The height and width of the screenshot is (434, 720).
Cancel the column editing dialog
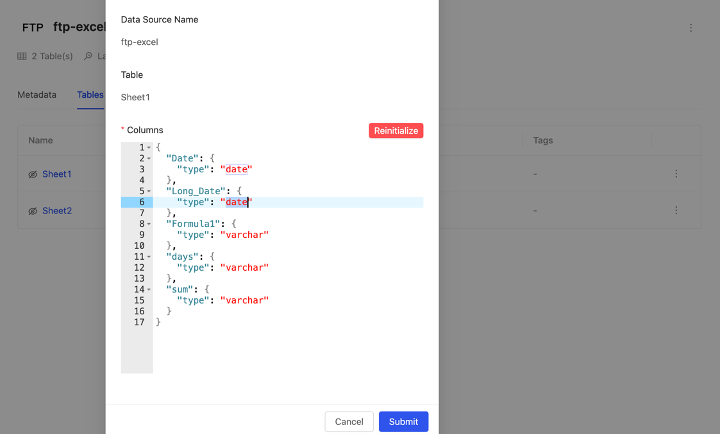349,421
